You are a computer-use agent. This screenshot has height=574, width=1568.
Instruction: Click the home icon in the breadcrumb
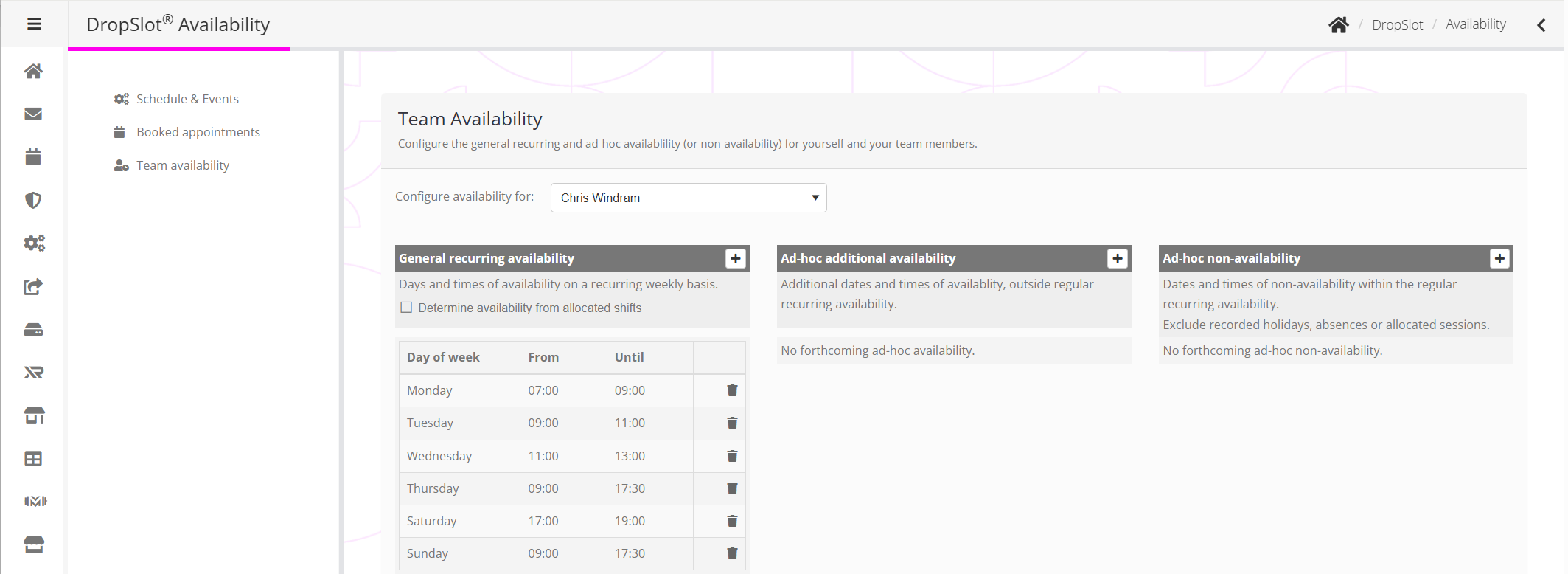point(1338,25)
